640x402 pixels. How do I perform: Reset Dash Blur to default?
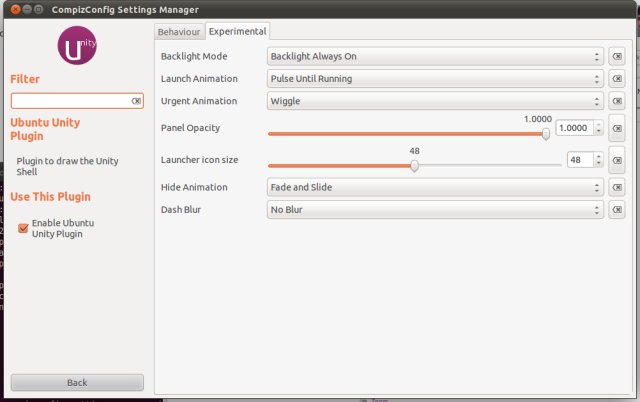617,210
